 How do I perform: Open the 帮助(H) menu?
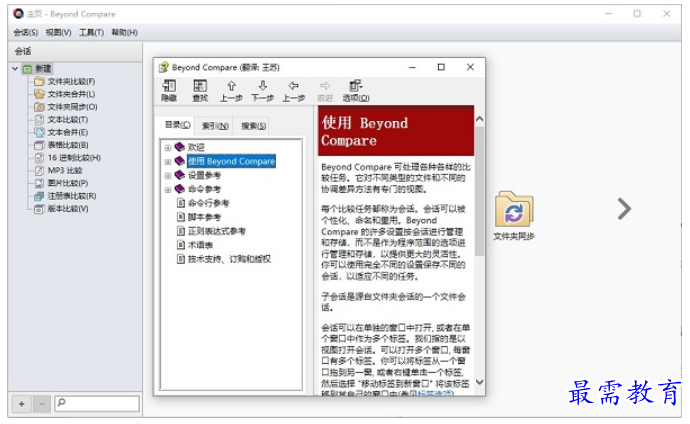(x=125, y=33)
